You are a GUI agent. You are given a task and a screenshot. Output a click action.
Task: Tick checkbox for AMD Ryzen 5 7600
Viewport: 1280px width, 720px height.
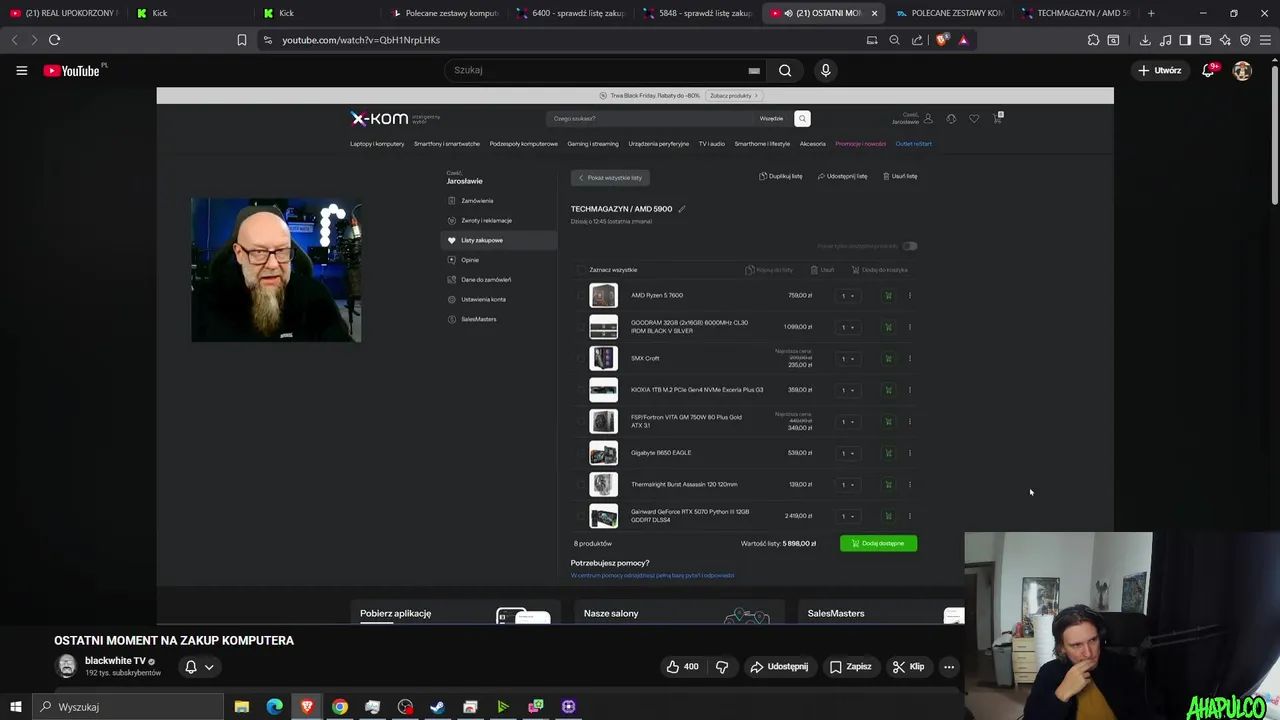[580, 295]
